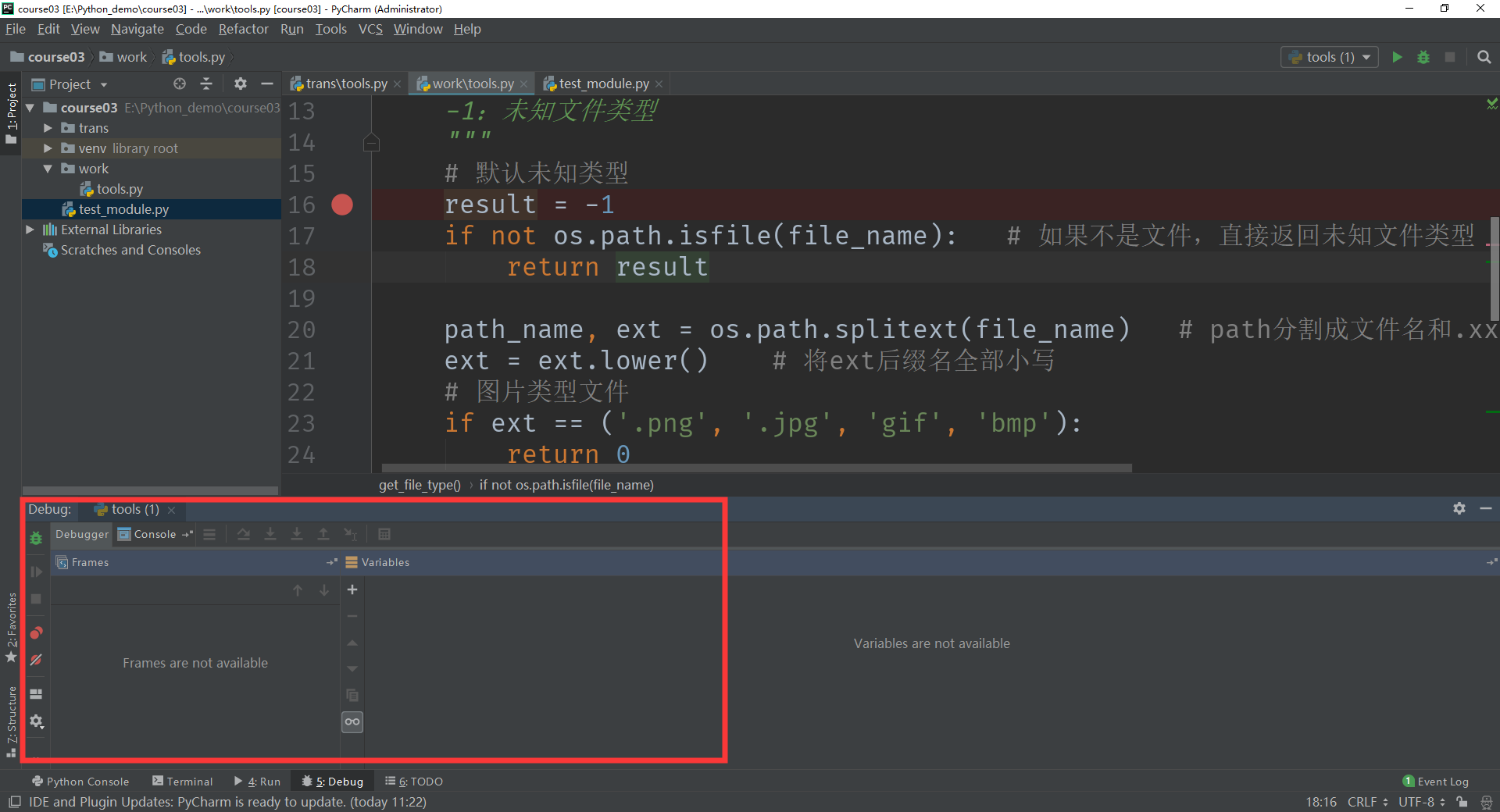
Task: Open debug sidebar settings gear
Action: (x=36, y=721)
